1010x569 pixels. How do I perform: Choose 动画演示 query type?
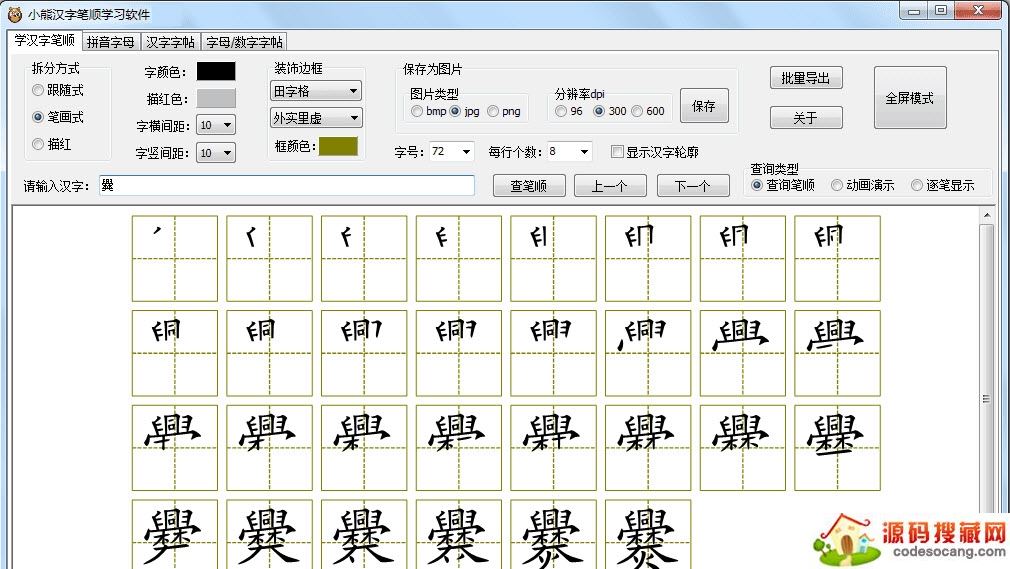coord(837,185)
